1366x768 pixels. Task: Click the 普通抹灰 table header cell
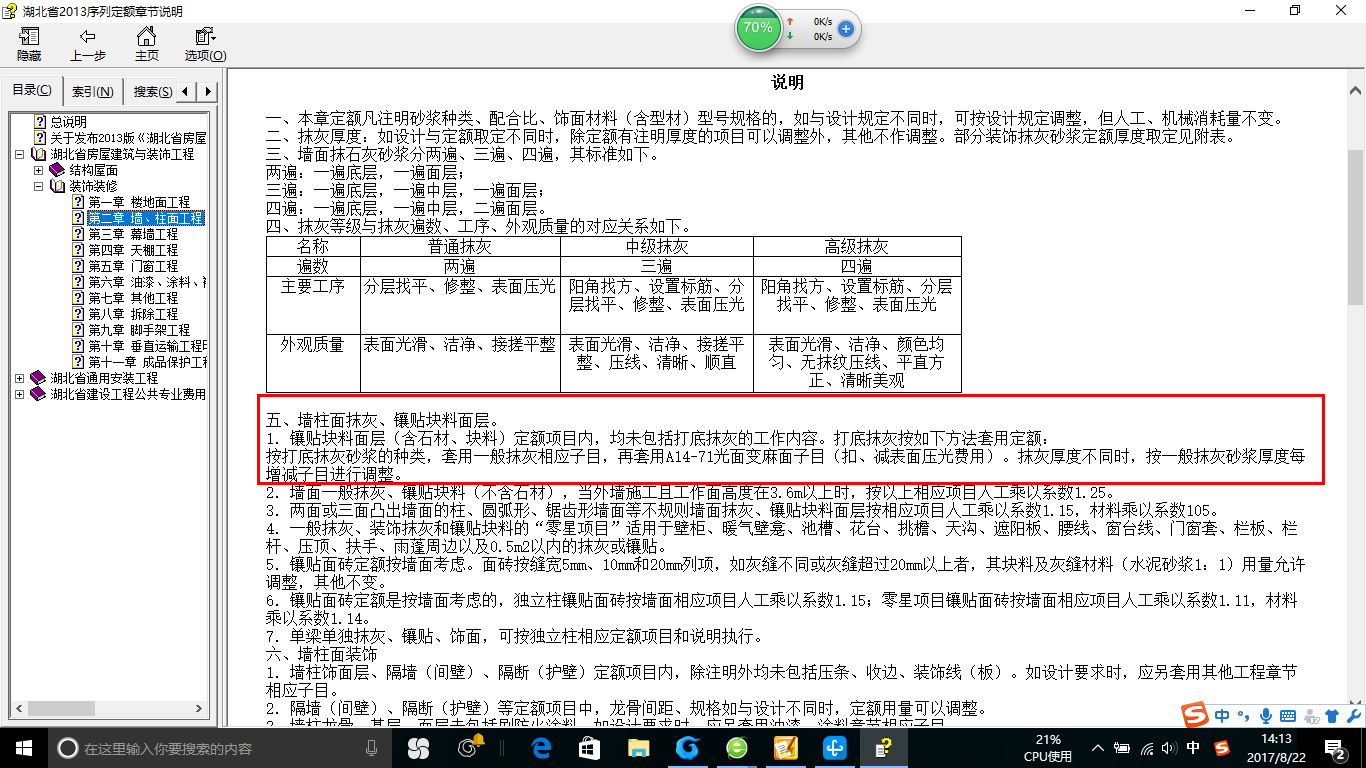(460, 246)
